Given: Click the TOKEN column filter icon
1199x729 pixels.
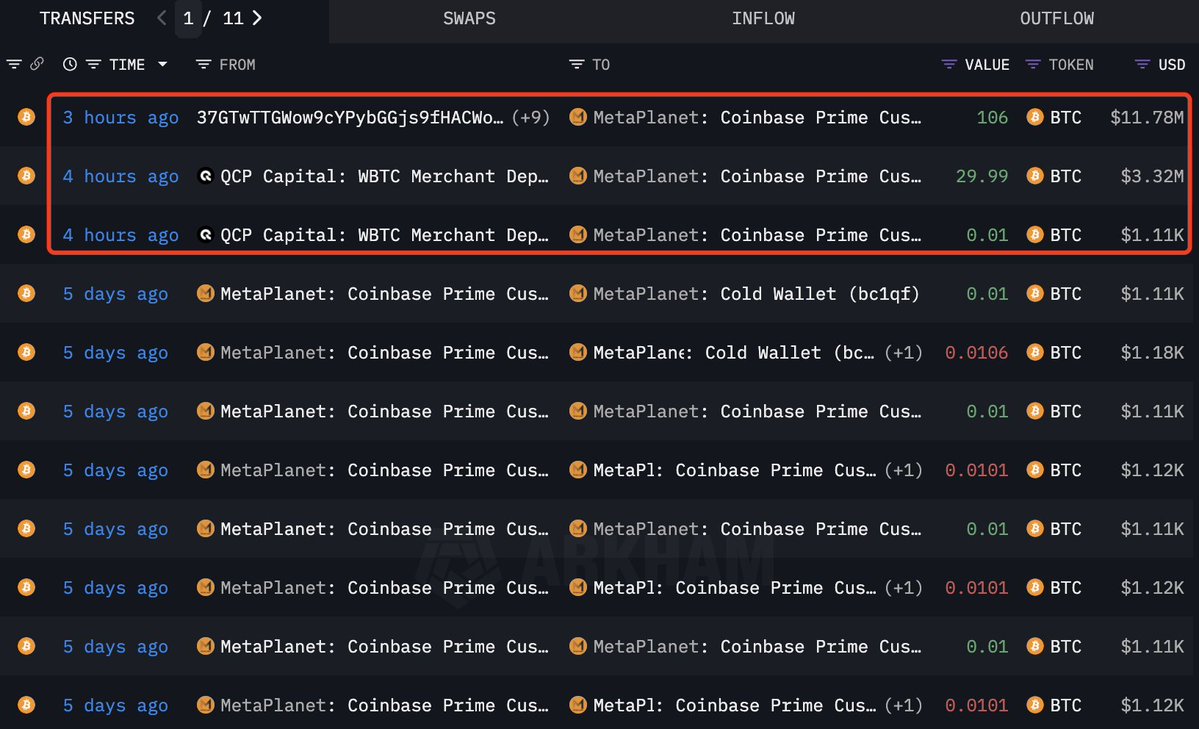Looking at the screenshot, I should click(x=1036, y=64).
